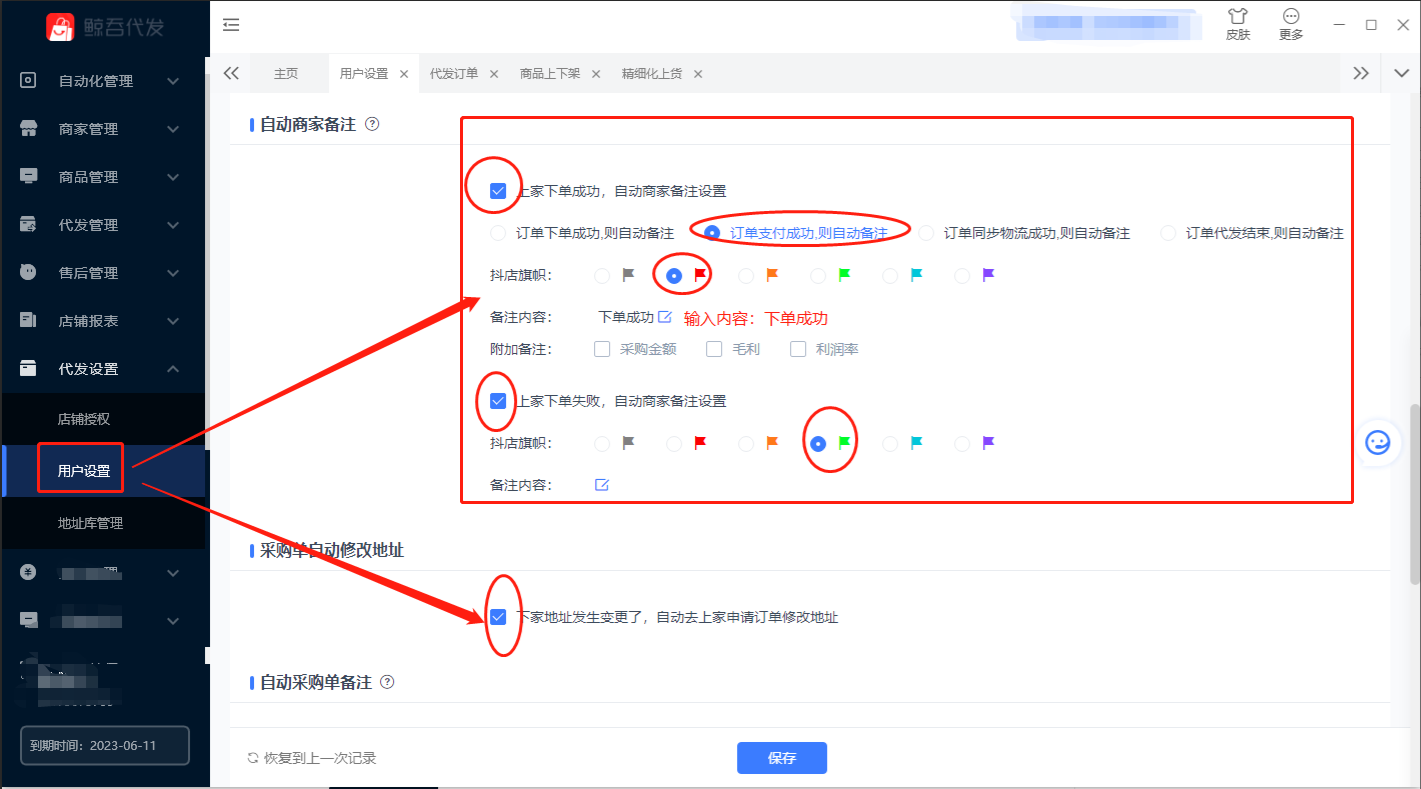Open the smiley customer service icon
The width and height of the screenshot is (1421, 789).
pyautogui.click(x=1378, y=442)
